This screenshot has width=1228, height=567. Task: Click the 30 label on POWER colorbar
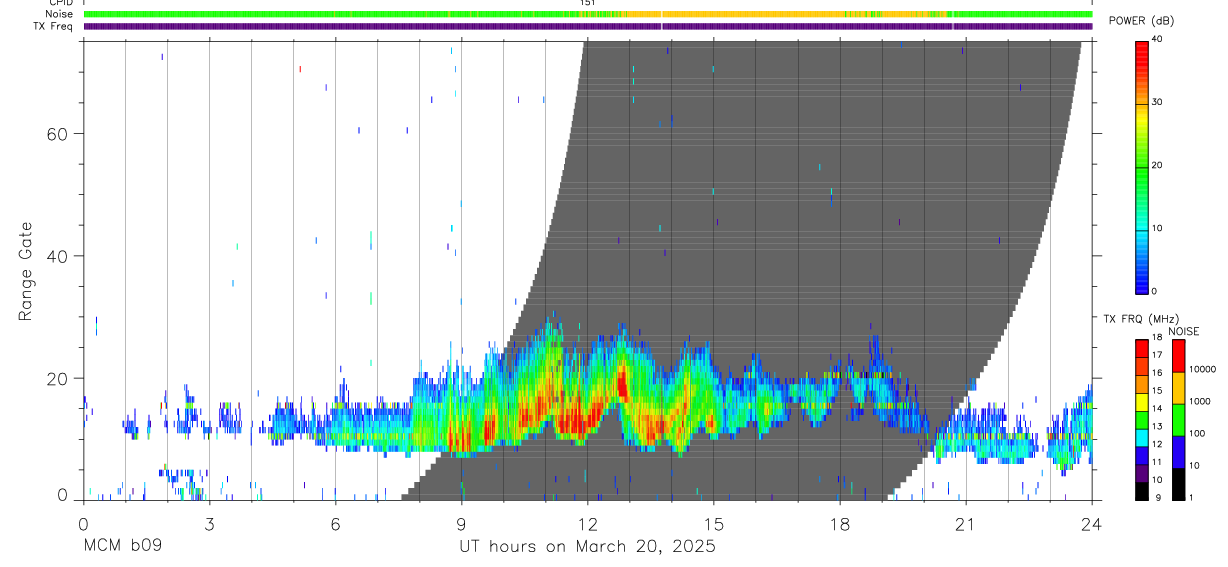(1156, 102)
